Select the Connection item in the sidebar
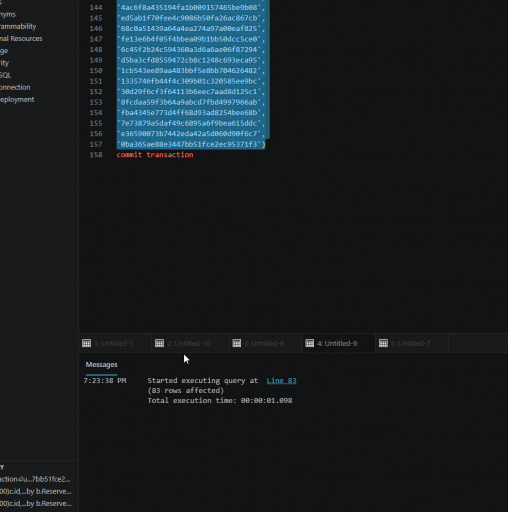Image resolution: width=508 pixels, height=512 pixels. [x=15, y=87]
